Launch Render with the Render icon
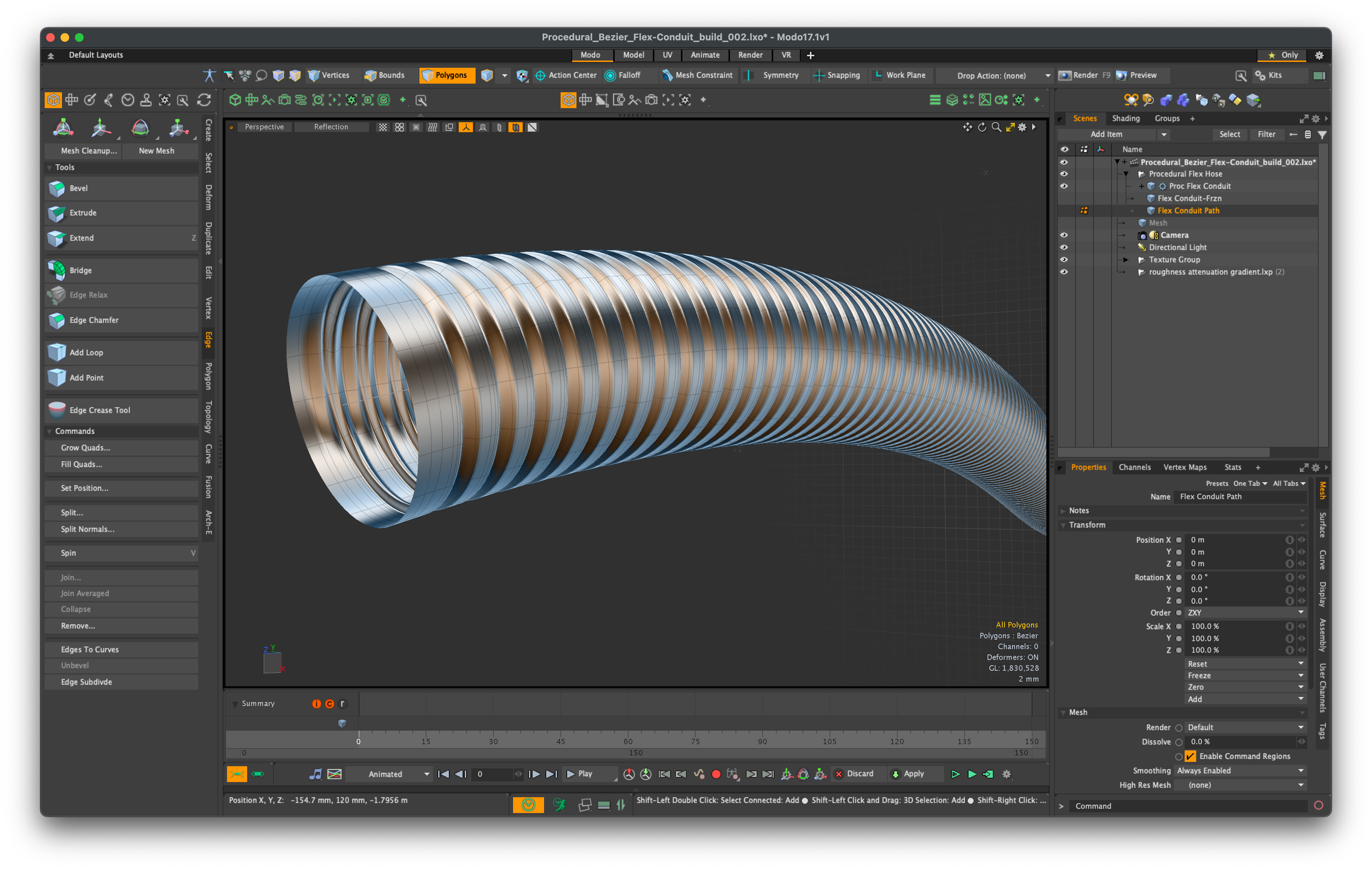 point(1064,75)
